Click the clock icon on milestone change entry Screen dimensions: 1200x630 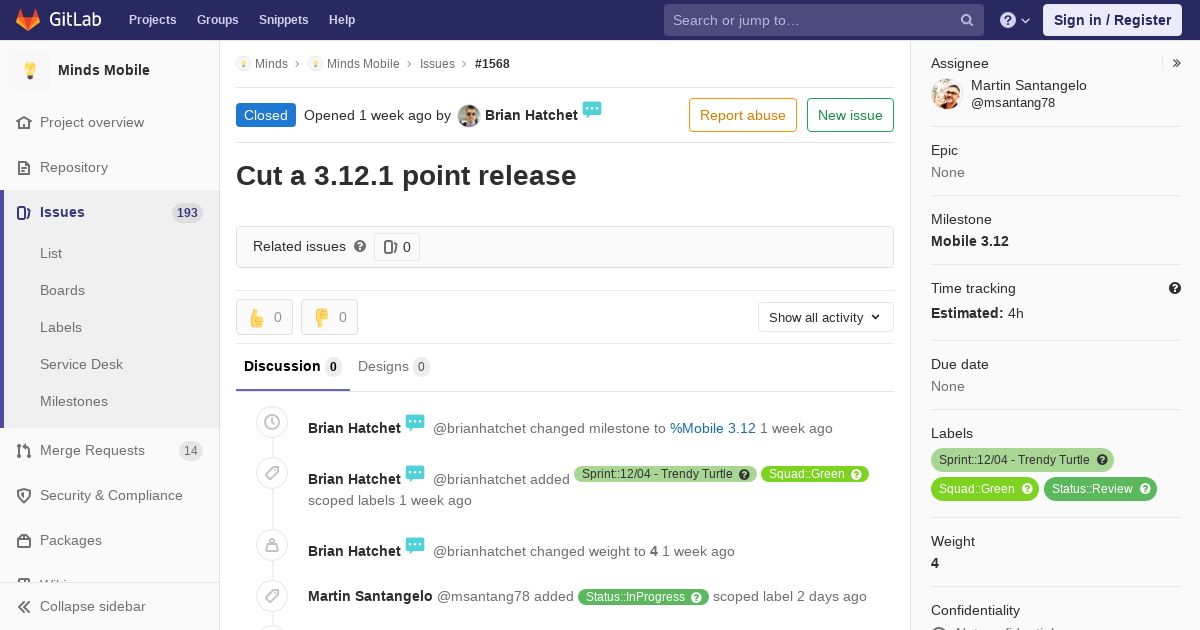coord(272,422)
